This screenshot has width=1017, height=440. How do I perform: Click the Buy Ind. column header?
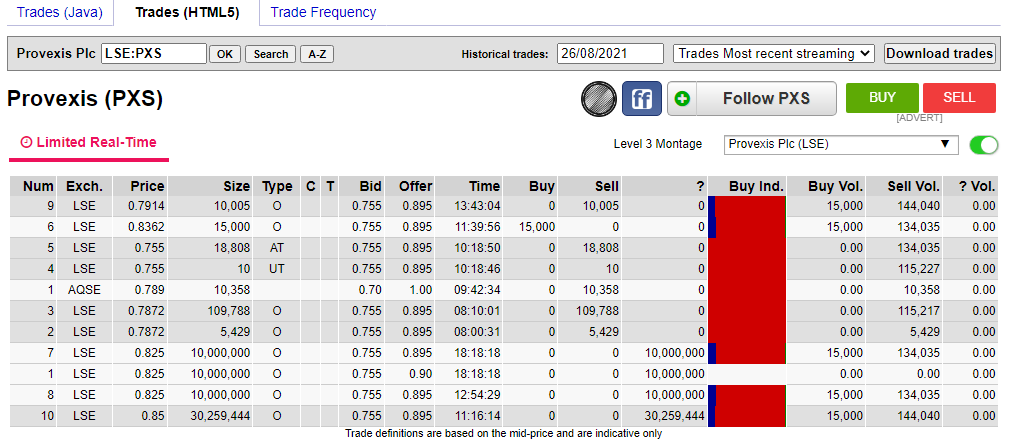click(x=747, y=186)
